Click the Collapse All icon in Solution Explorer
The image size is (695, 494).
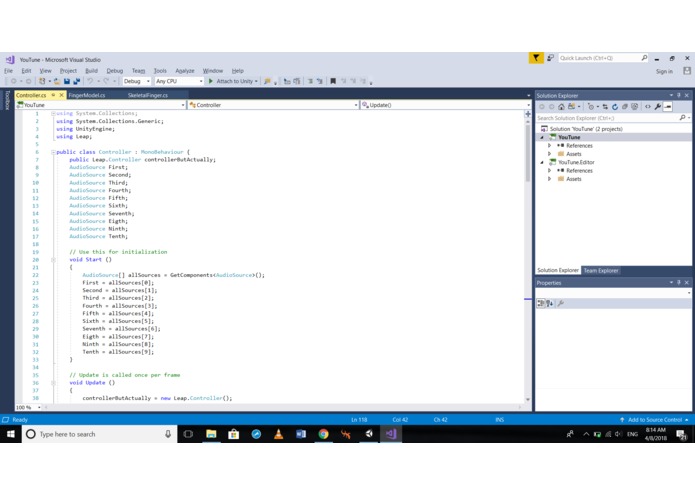(x=625, y=107)
